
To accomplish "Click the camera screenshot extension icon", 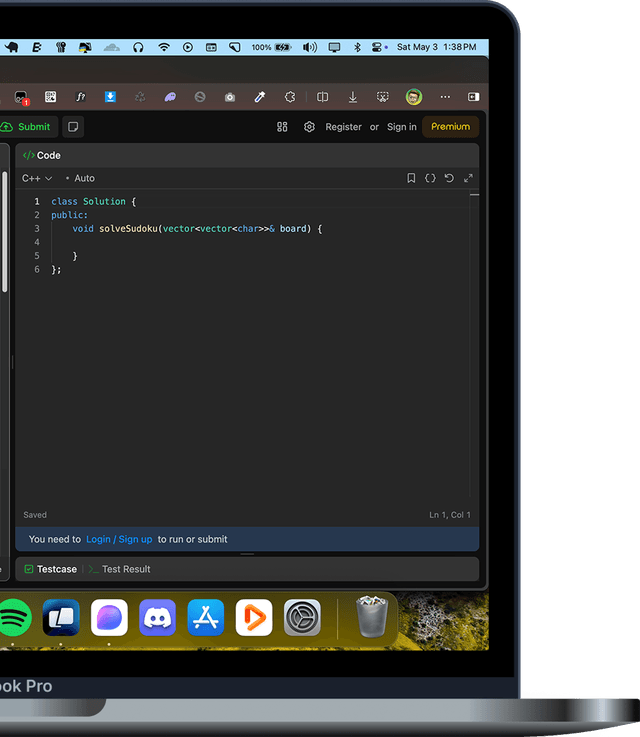I will (x=230, y=97).
